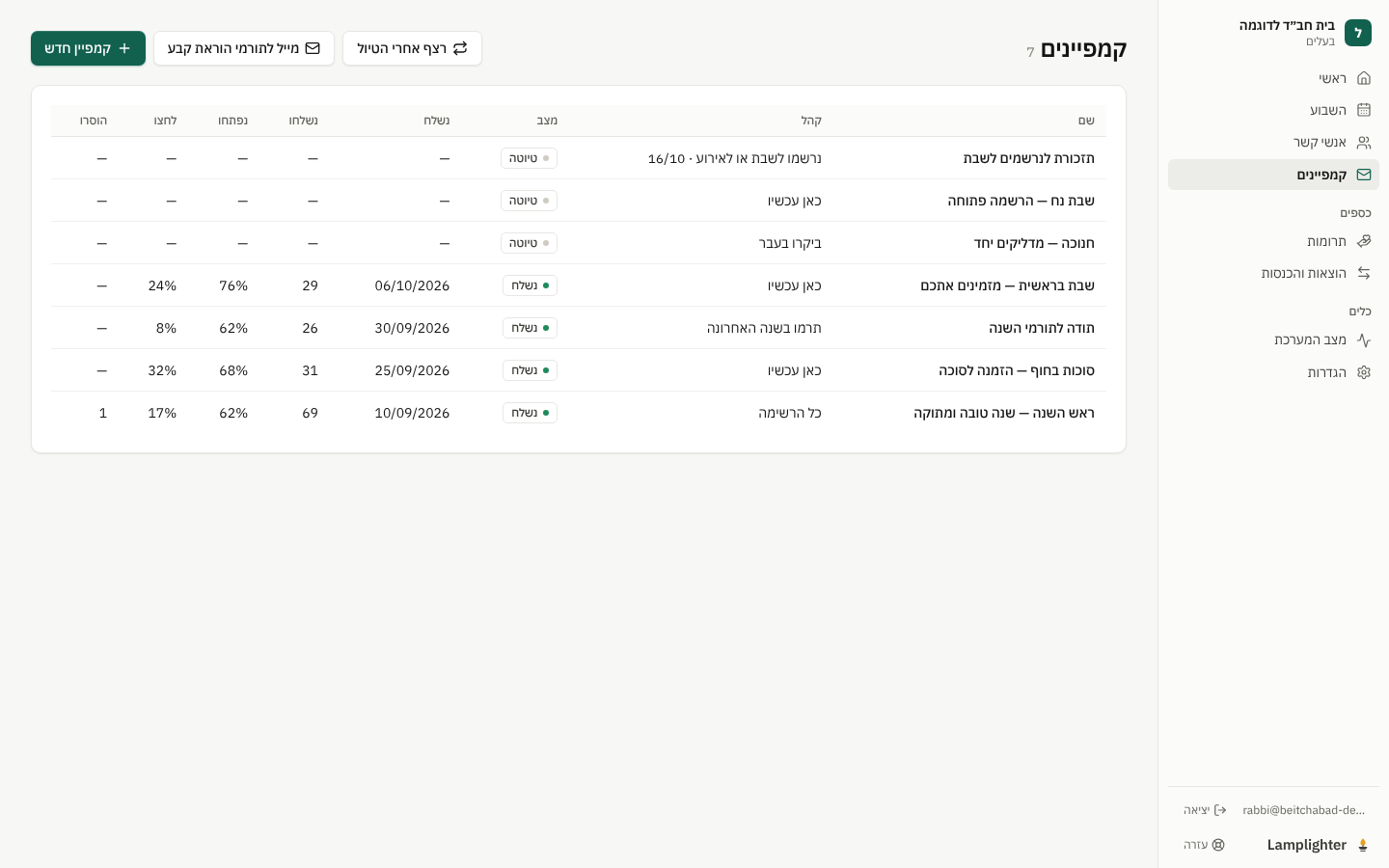The image size is (1389, 868).
Task: Click the טיוטה badge in the חנוכה row
Action: pyautogui.click(x=529, y=243)
